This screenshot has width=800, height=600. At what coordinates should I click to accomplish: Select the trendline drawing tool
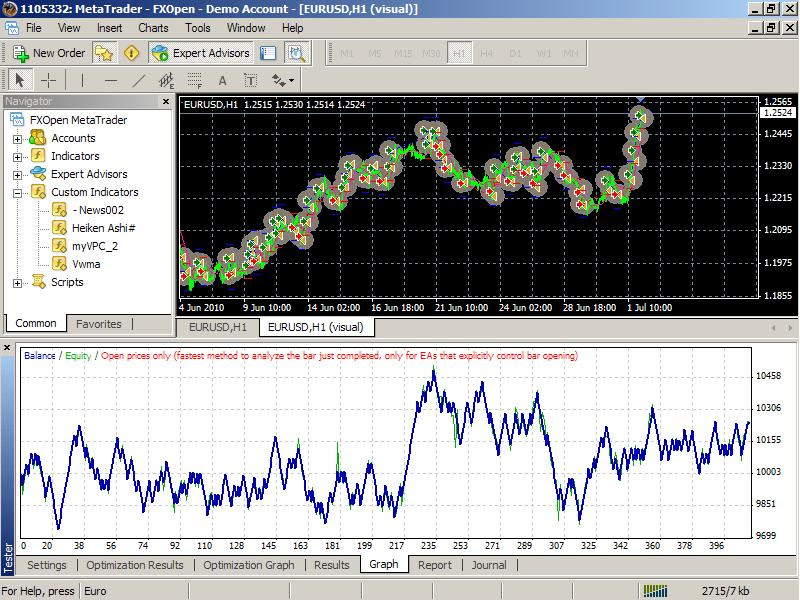[139, 80]
